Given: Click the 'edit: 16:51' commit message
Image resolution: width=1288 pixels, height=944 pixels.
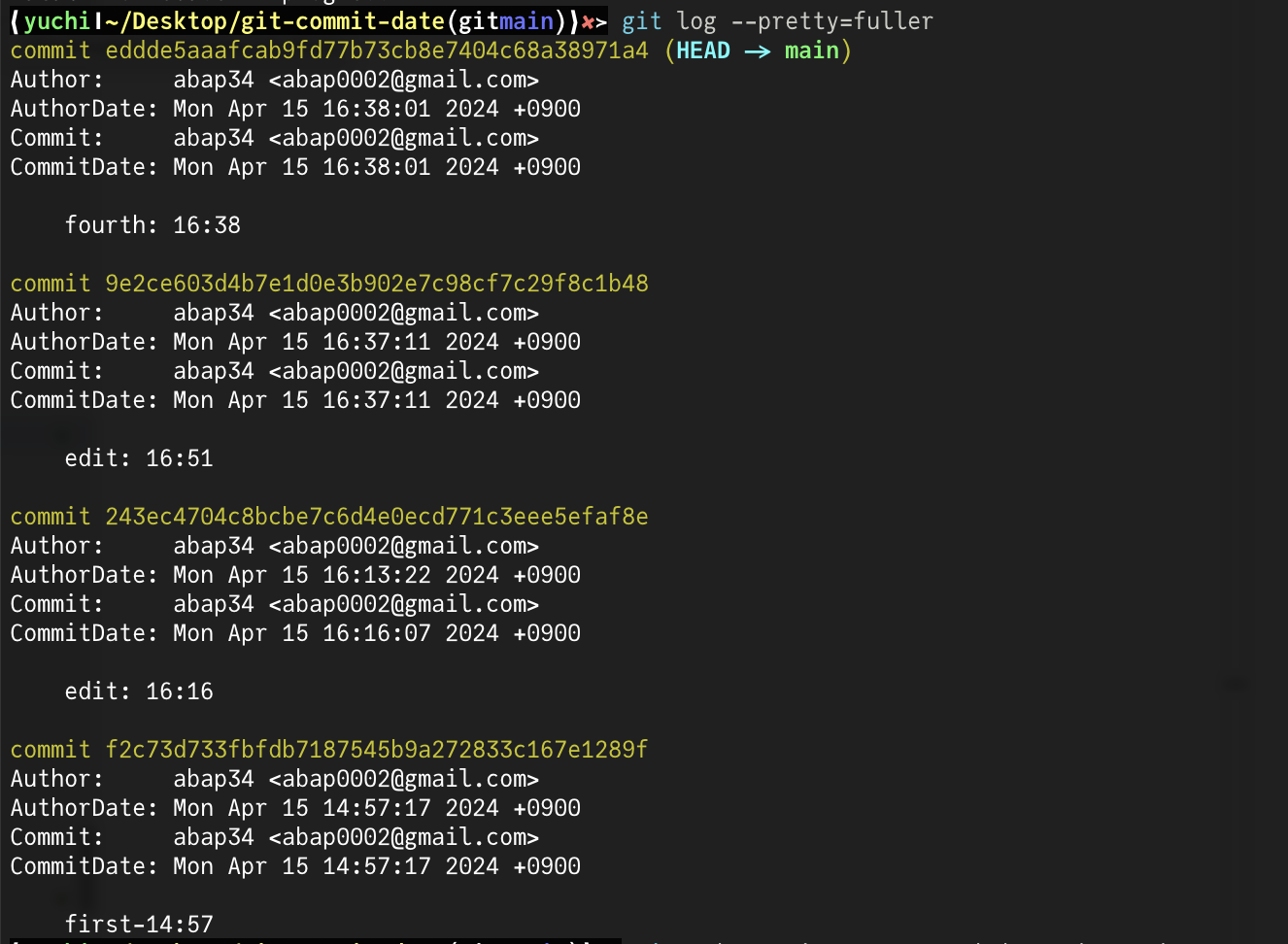Looking at the screenshot, I should coord(139,458).
